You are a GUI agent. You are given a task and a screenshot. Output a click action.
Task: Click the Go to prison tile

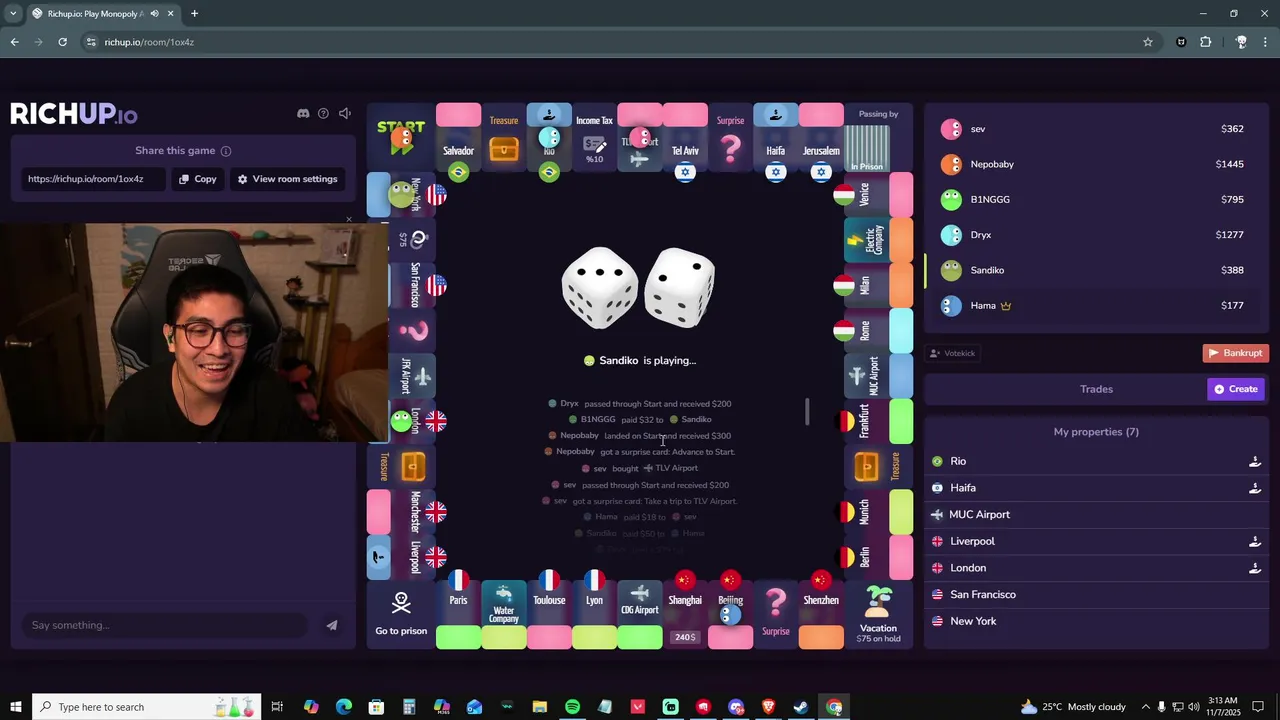coord(401,614)
